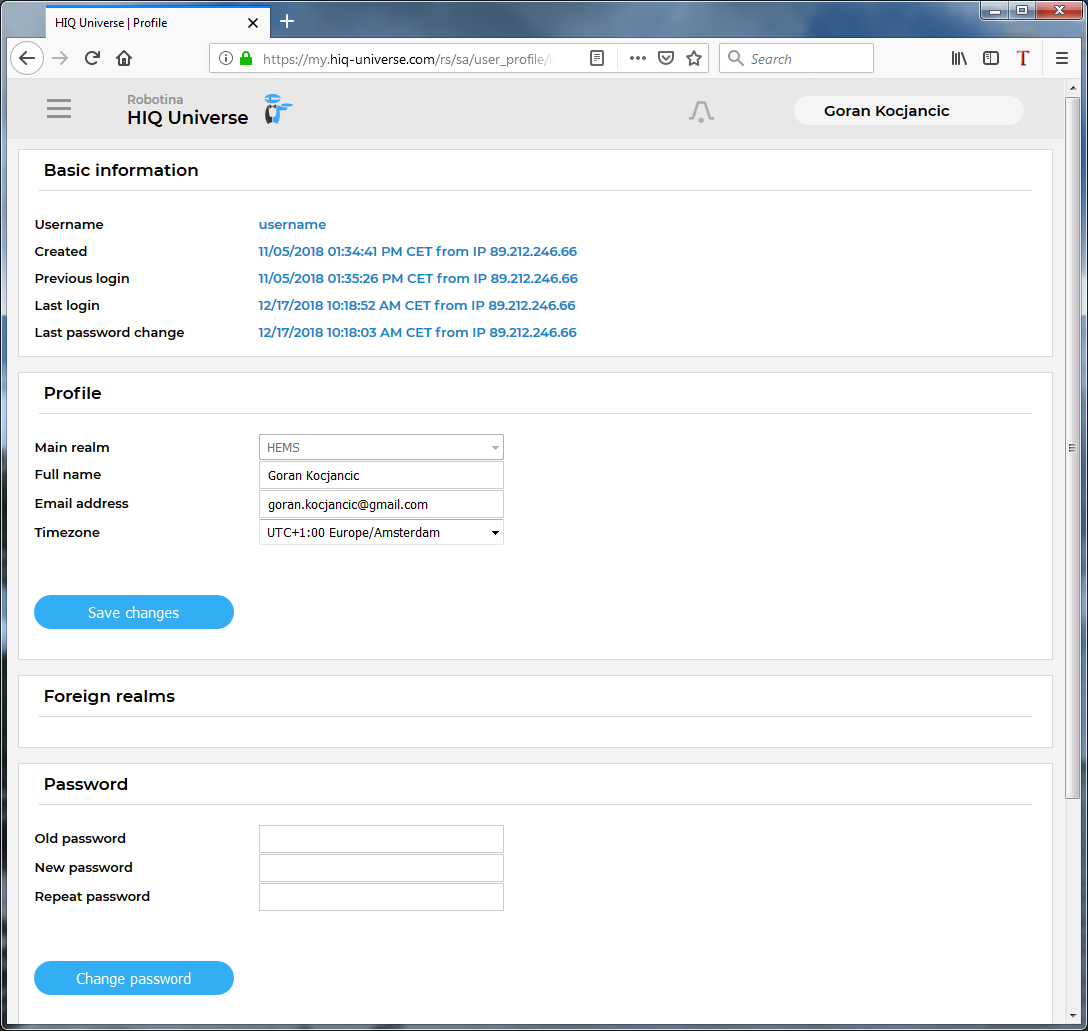Open the Timezone dropdown

point(381,533)
